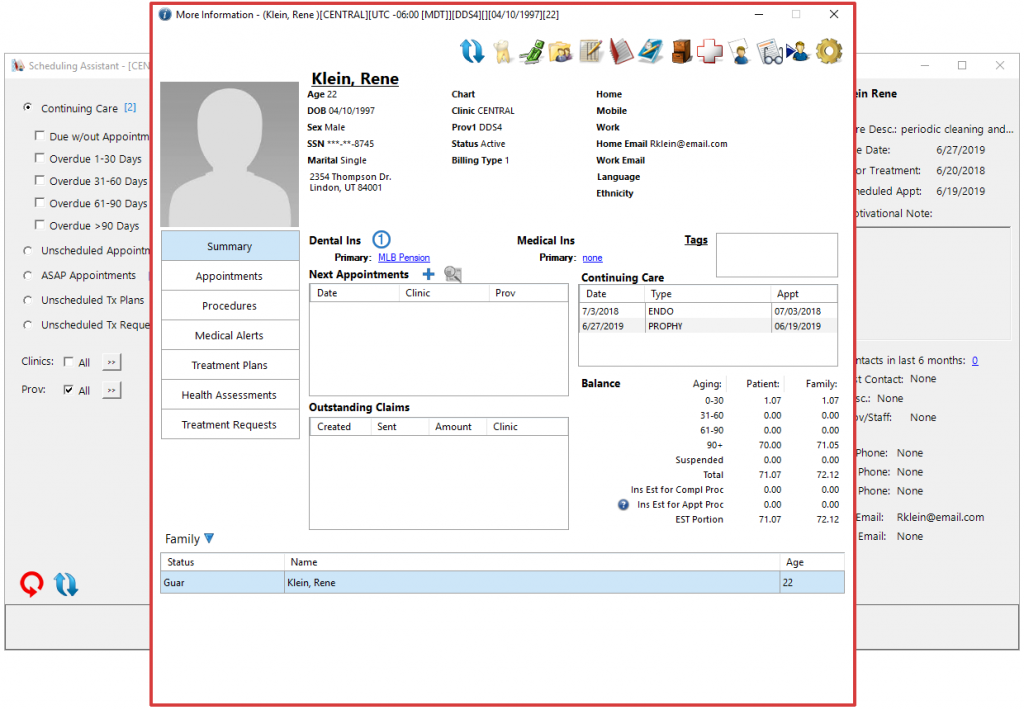Click the Dental Ins info circle icon
Viewport: 1024px width, 710px height.
[x=381, y=240]
